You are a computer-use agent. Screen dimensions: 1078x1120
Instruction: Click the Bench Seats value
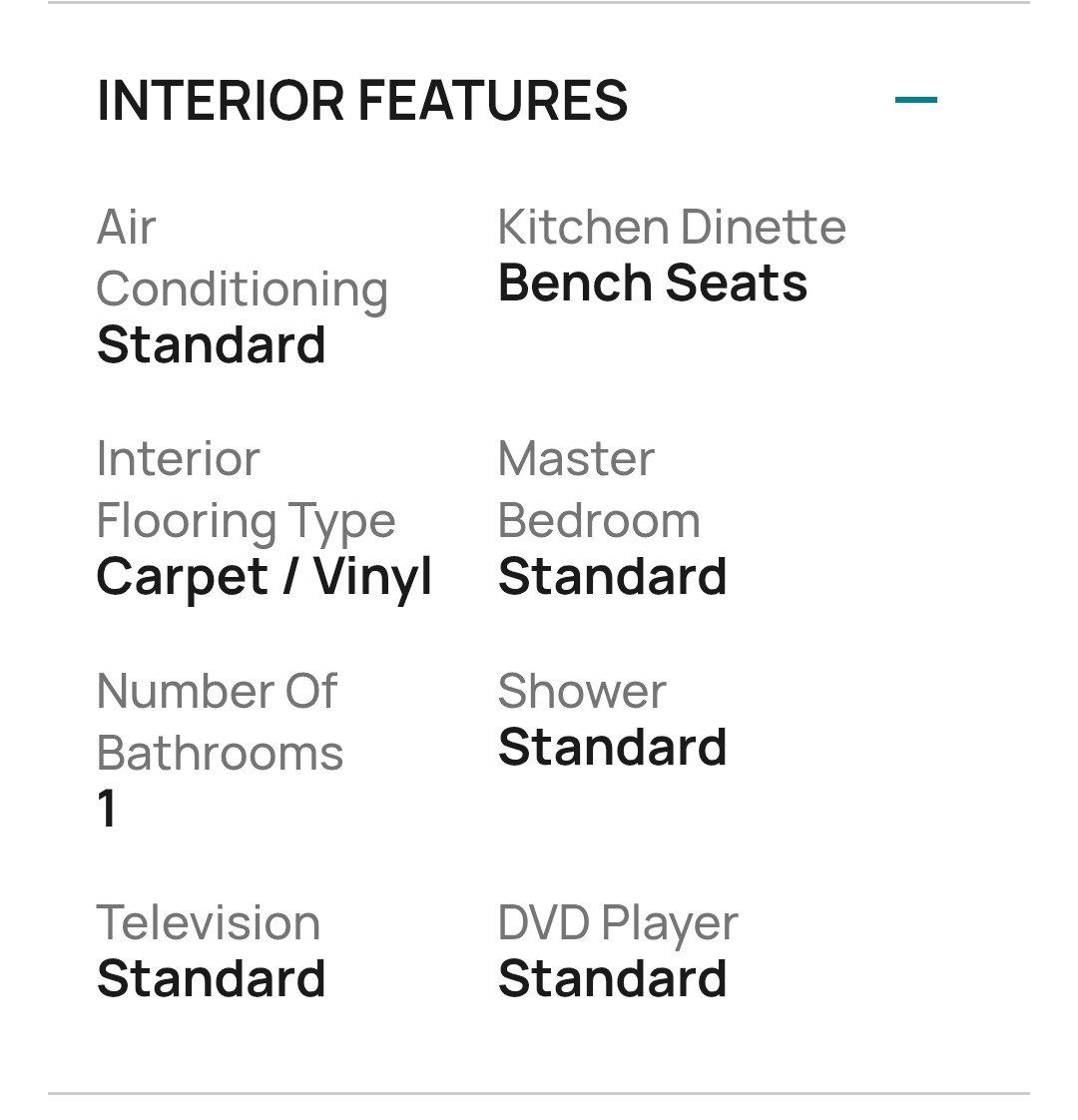652,282
